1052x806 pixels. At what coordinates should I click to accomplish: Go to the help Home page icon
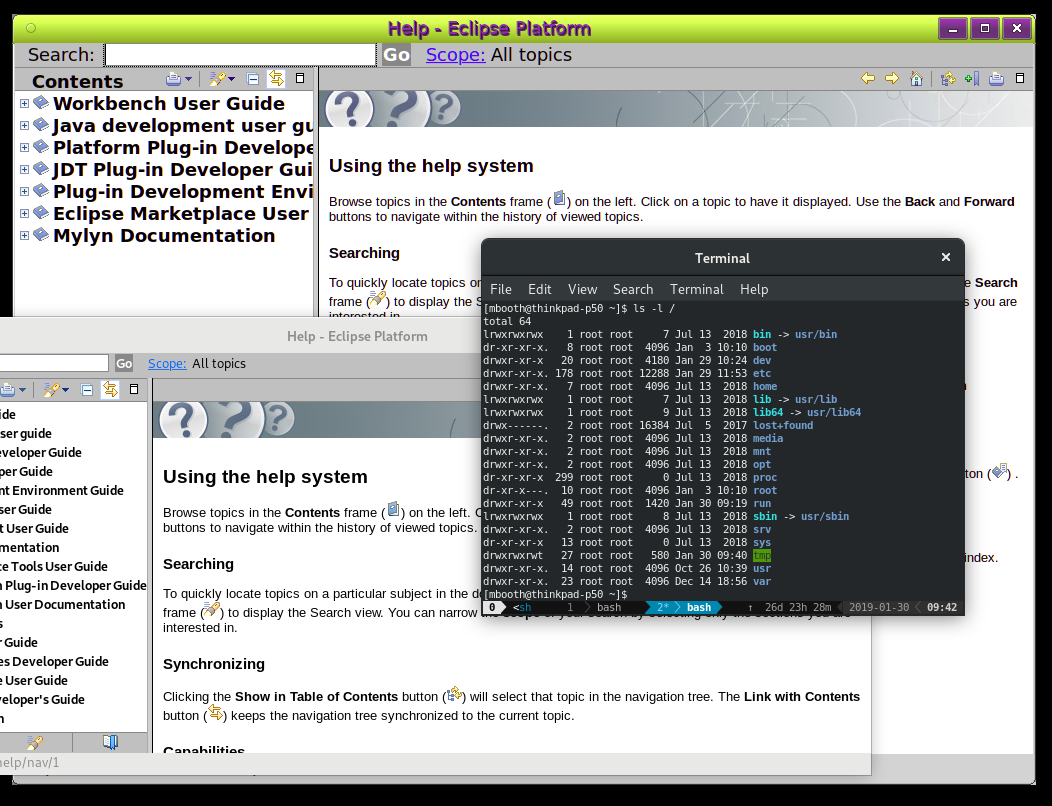click(x=916, y=79)
